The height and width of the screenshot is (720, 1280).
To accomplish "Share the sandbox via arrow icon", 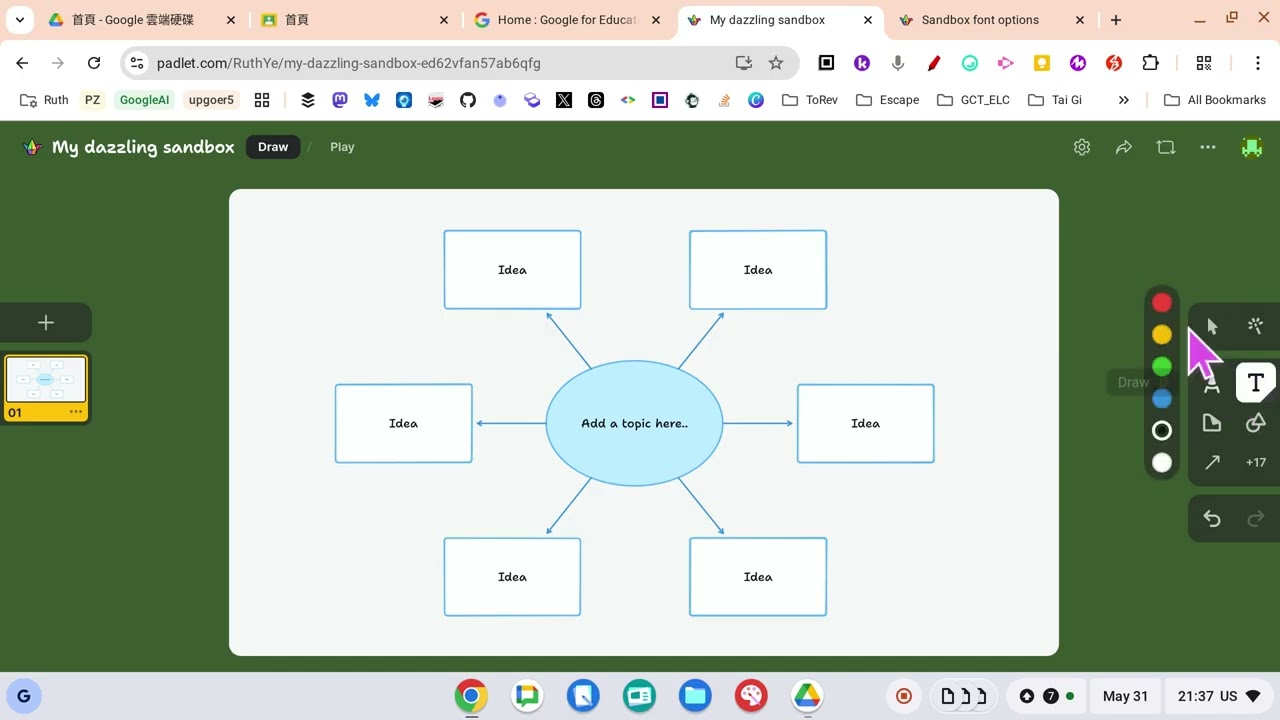I will tap(1124, 147).
